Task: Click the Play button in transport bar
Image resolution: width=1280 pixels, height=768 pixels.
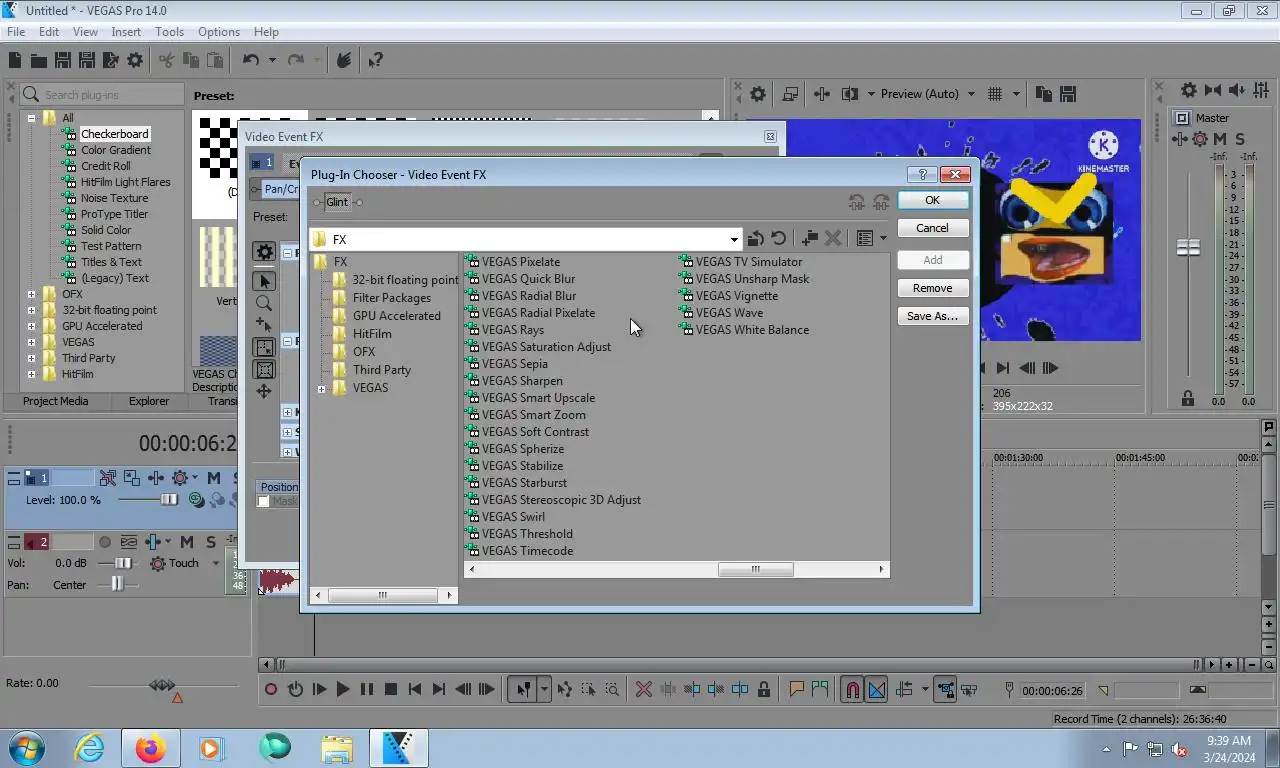Action: coord(343,689)
